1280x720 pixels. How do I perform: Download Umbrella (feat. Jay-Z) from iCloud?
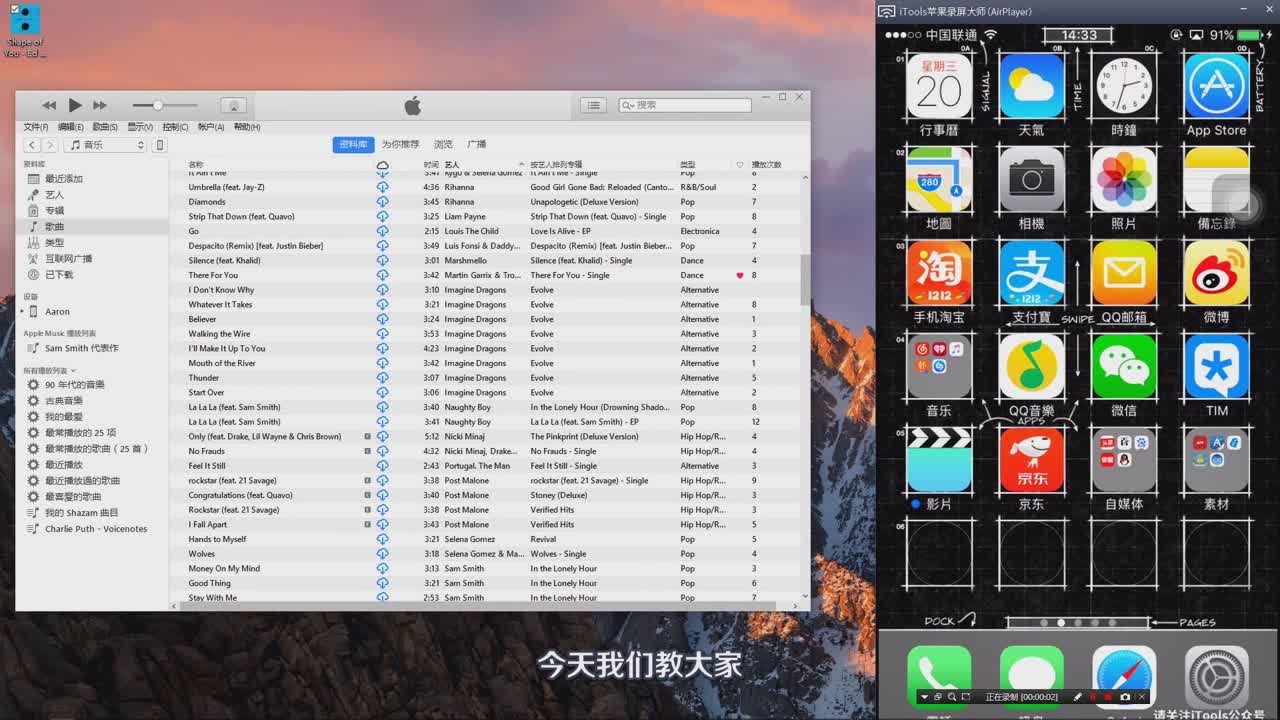click(382, 187)
